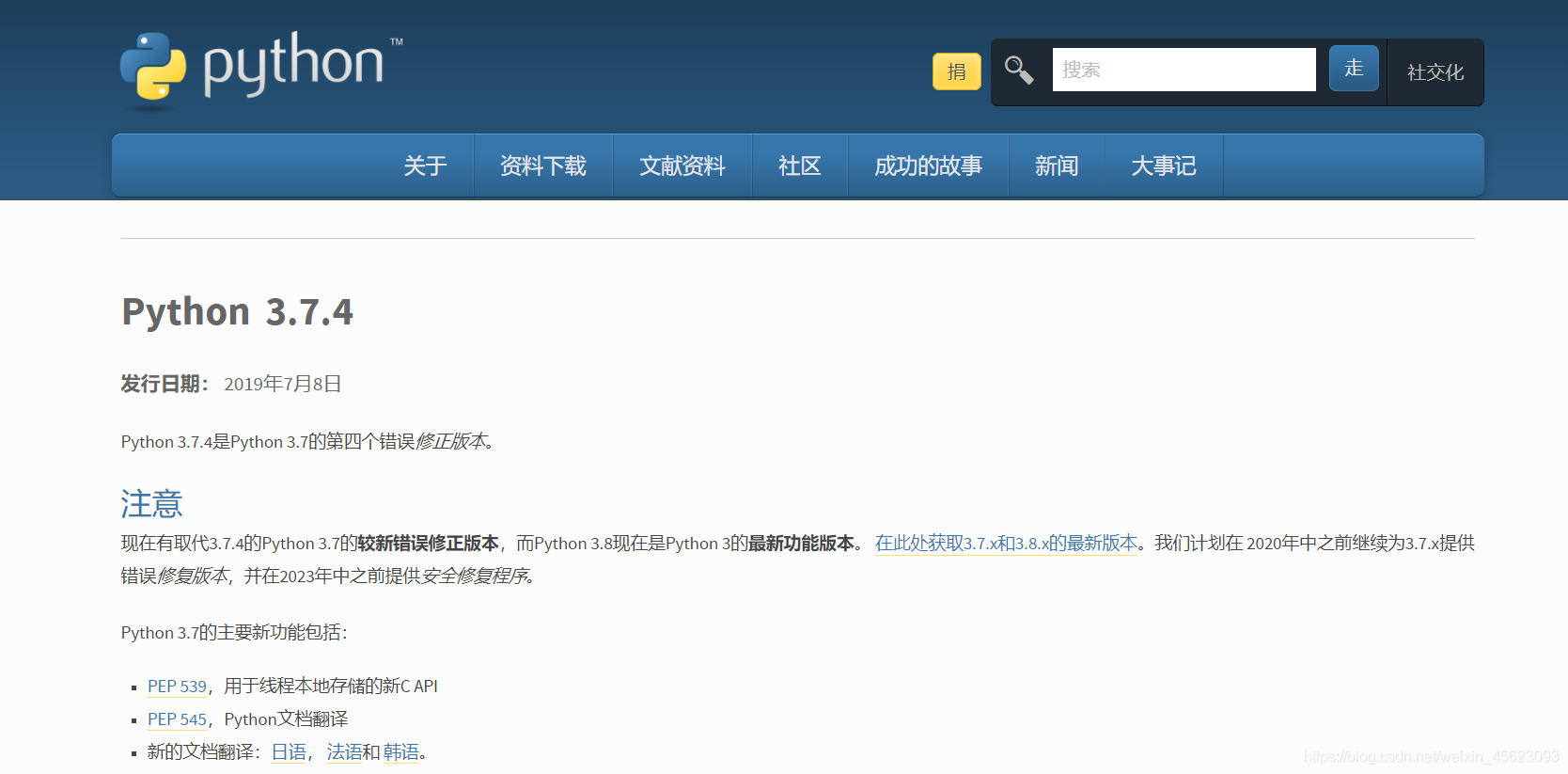Open the 成功的故事 menu item
Viewport: 1568px width, 774px height.
[929, 166]
